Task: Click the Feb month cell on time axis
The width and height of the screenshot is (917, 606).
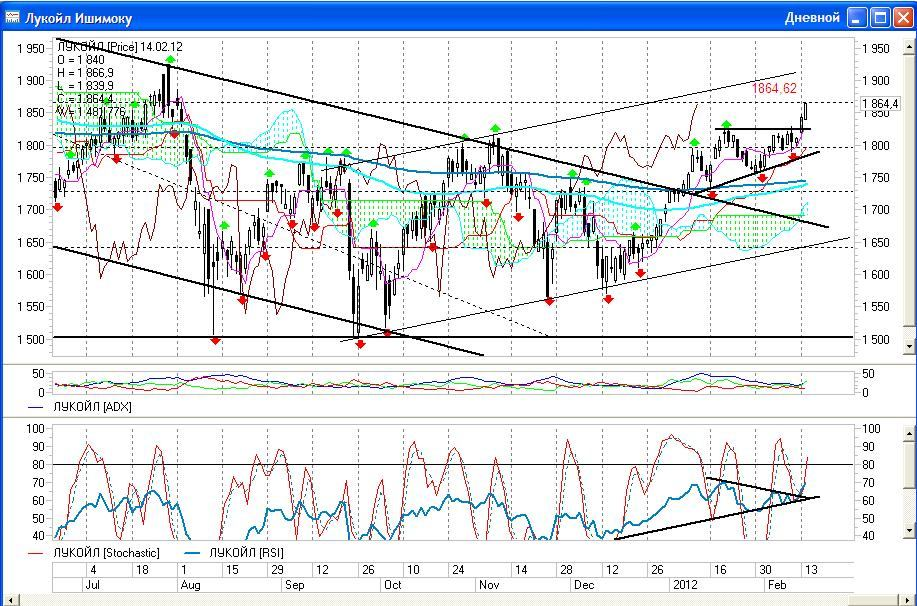Action: click(x=809, y=584)
